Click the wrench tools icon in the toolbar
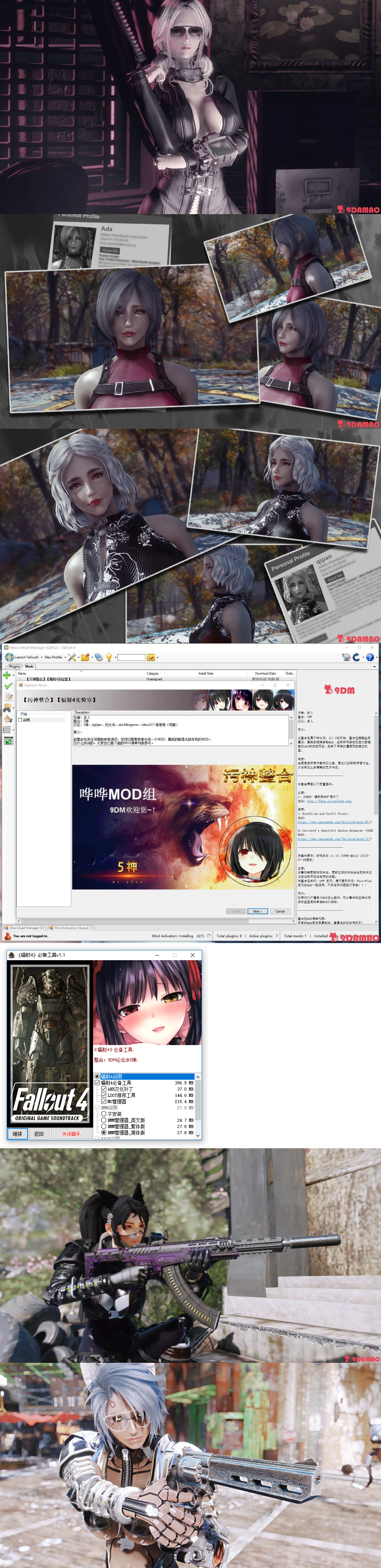This screenshot has width=381, height=1568. [x=72, y=657]
